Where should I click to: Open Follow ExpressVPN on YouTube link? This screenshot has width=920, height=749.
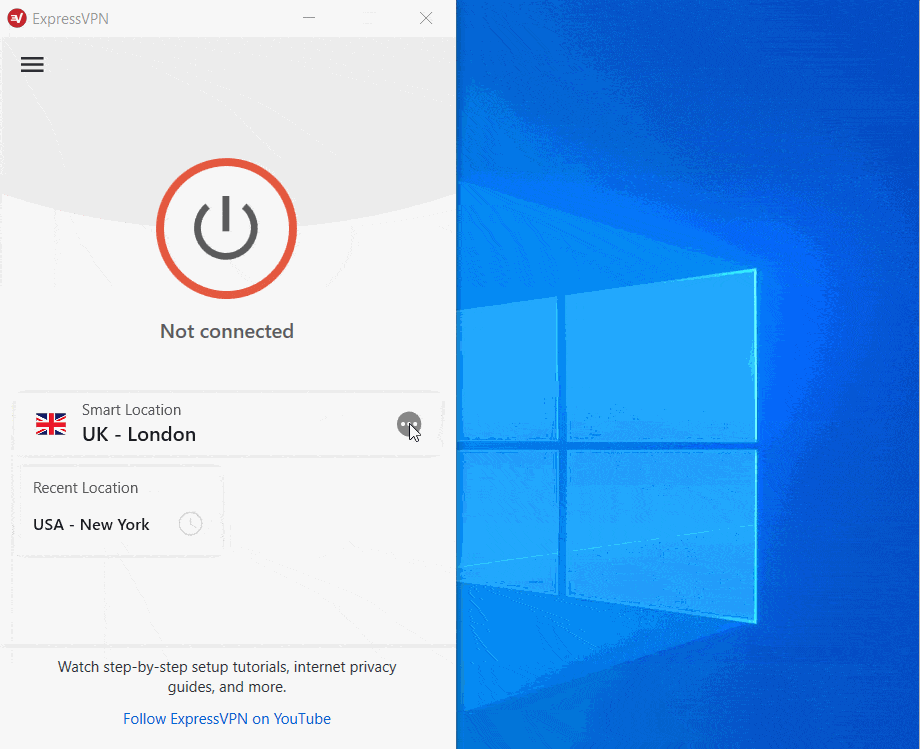(227, 719)
